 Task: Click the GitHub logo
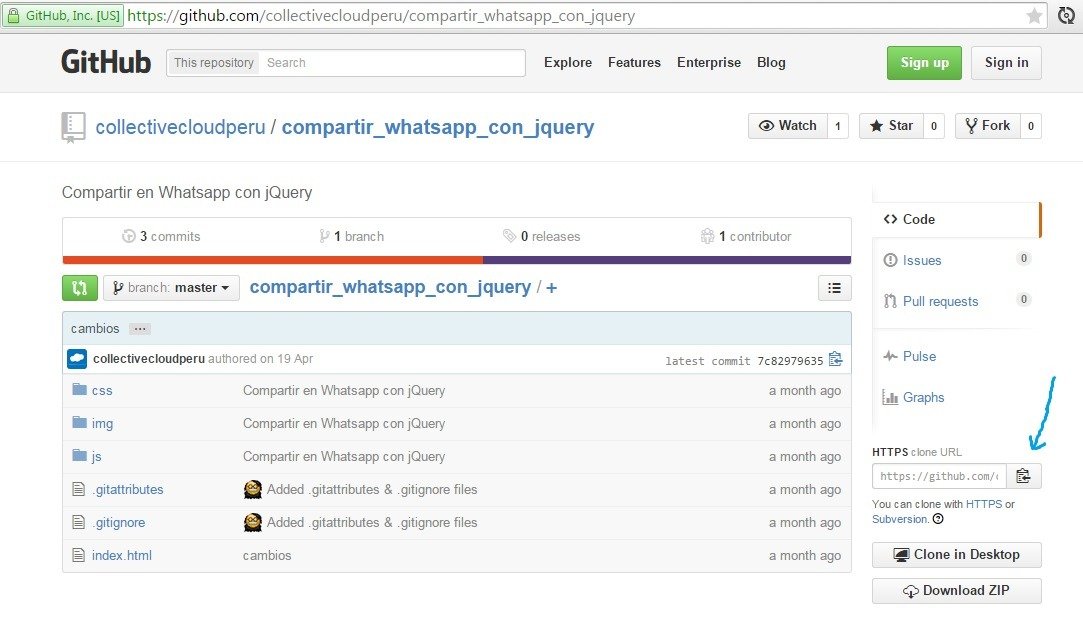(106, 62)
